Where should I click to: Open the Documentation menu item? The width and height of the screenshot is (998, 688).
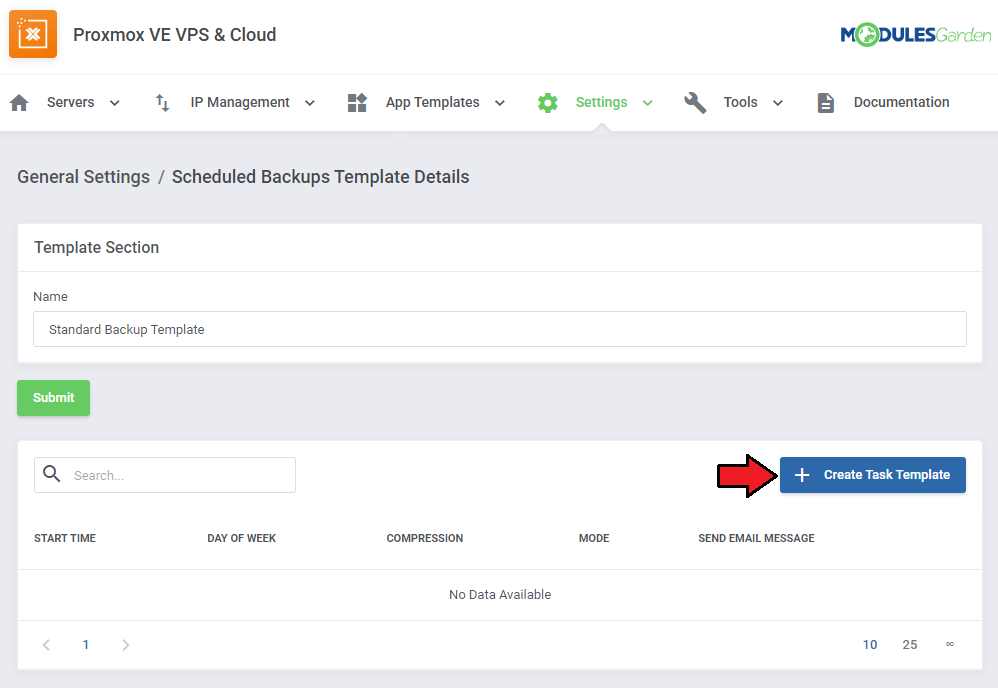point(901,102)
